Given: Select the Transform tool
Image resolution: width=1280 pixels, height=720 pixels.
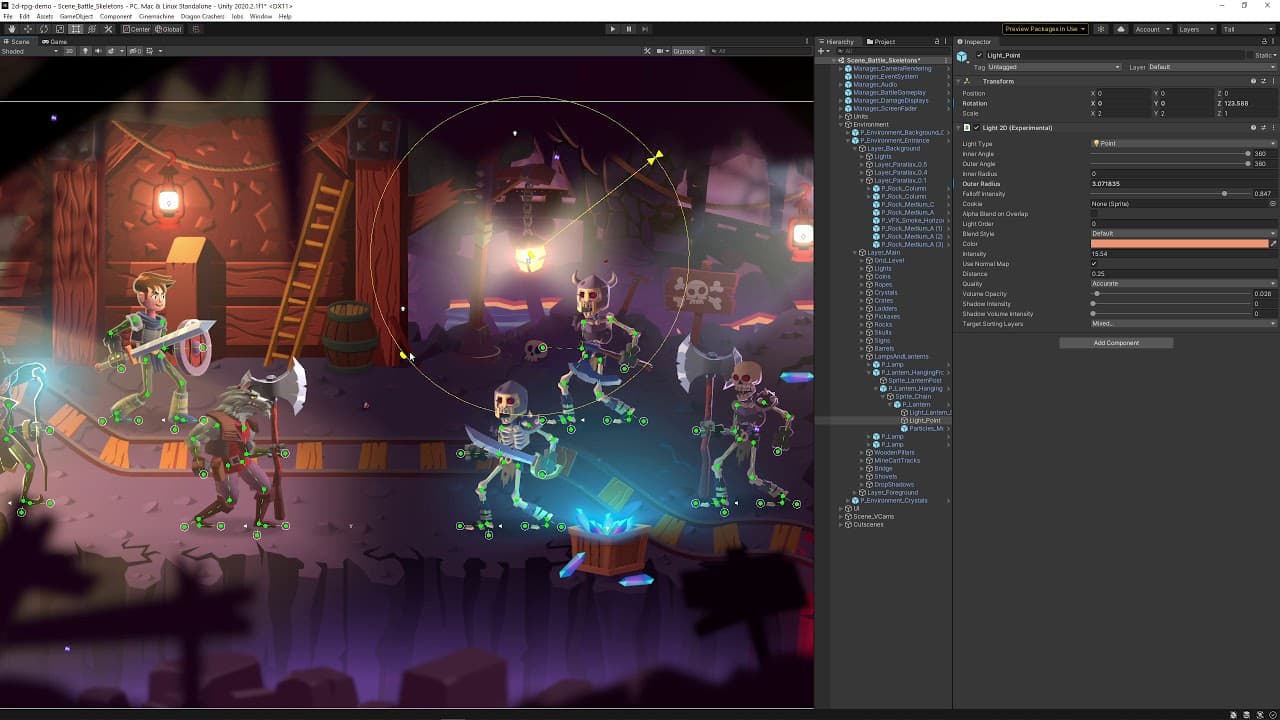Looking at the screenshot, I should coord(92,29).
